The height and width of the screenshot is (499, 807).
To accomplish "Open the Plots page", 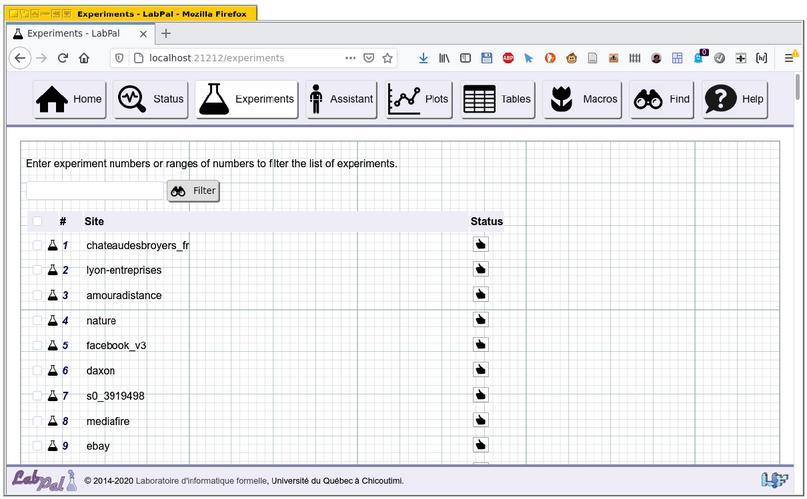I will tap(419, 99).
